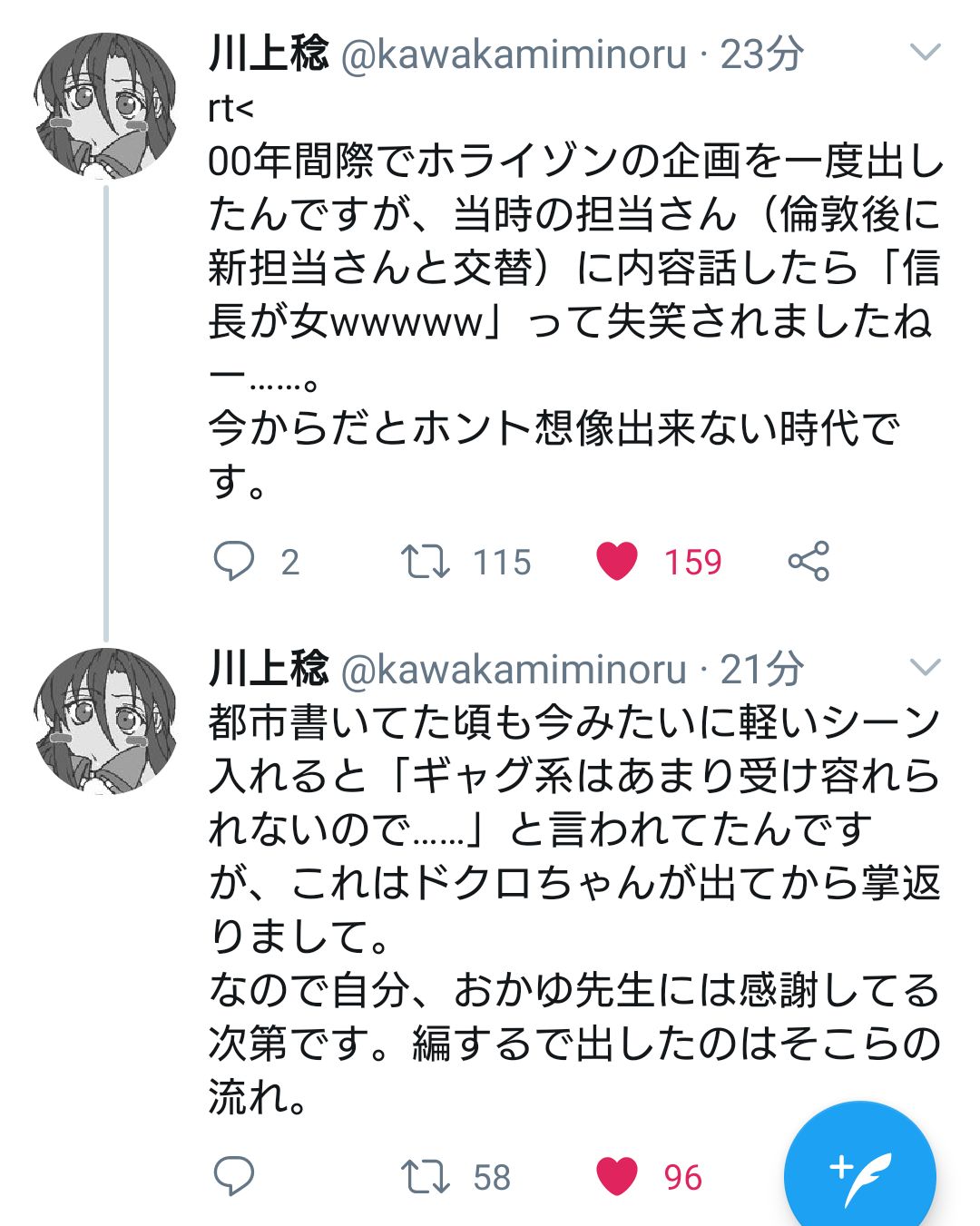The height and width of the screenshot is (1226, 980).
Task: Share the first tweet
Action: pyautogui.click(x=808, y=561)
